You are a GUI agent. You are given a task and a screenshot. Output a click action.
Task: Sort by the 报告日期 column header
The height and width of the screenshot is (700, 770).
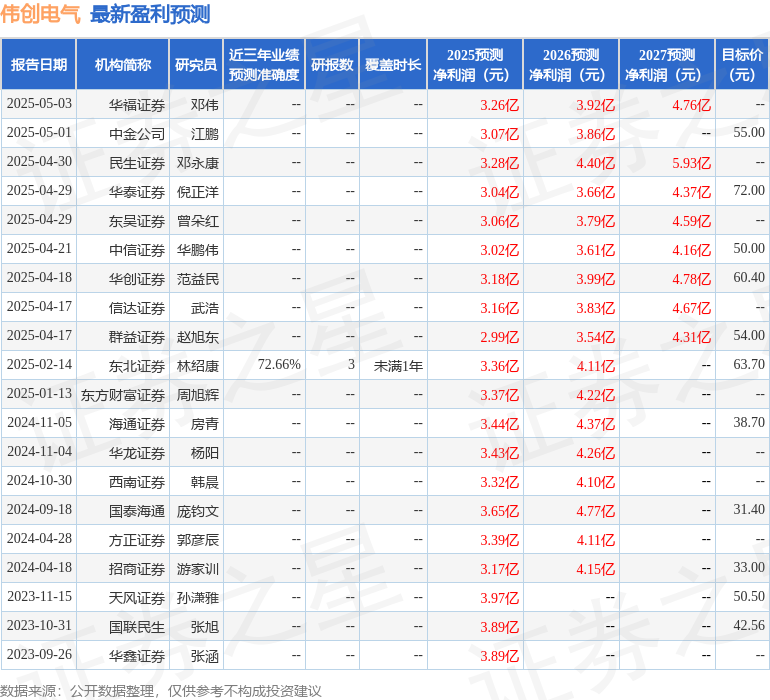(x=39, y=65)
